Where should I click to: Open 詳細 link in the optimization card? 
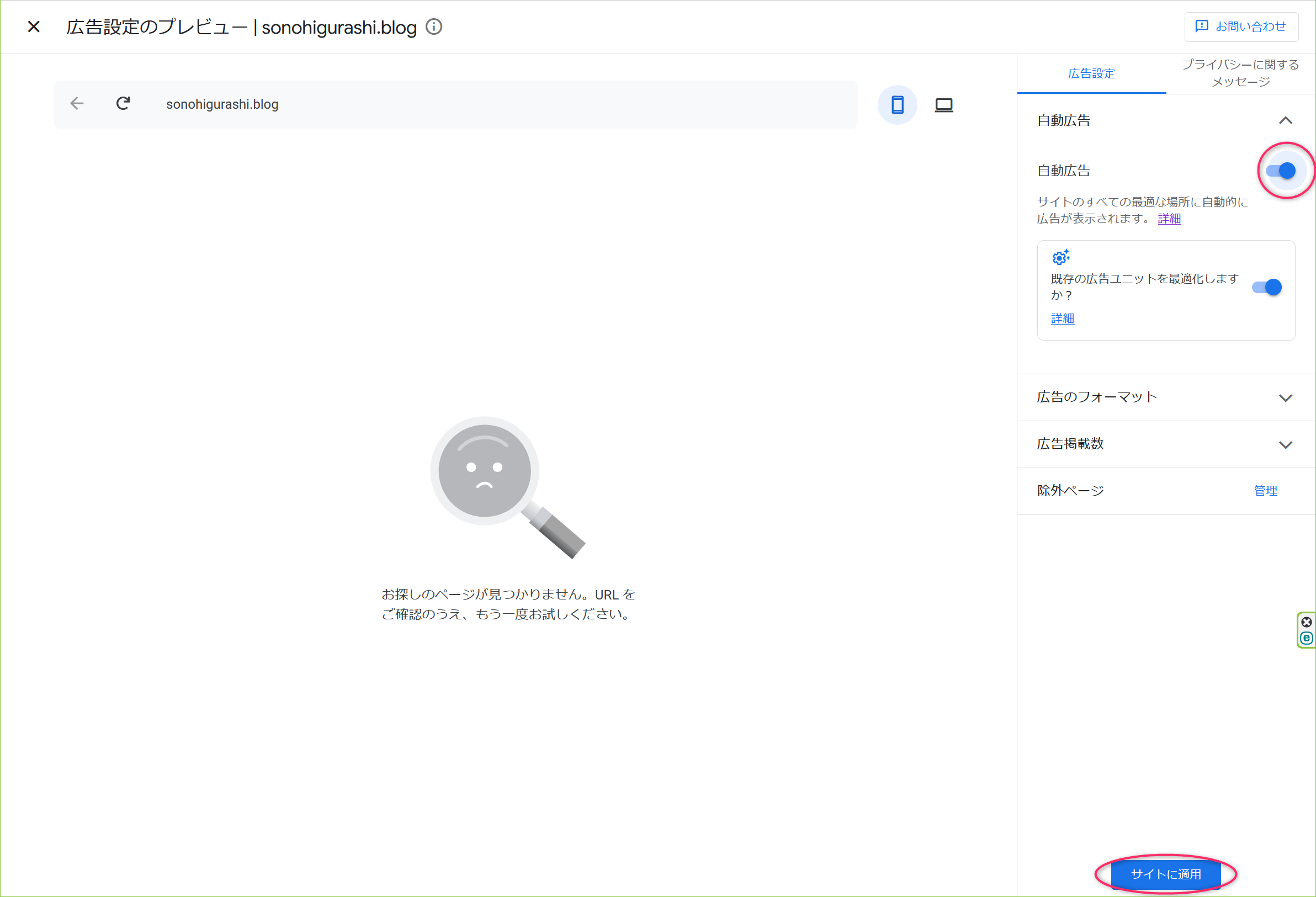(x=1062, y=319)
